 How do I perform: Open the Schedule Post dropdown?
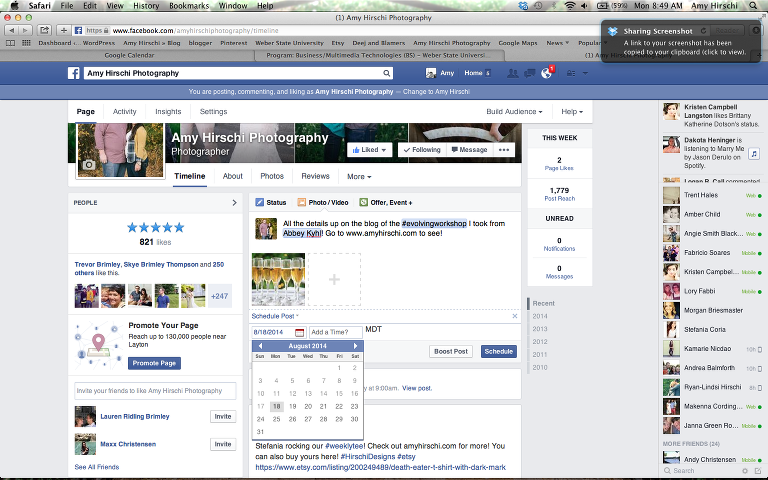click(275, 316)
